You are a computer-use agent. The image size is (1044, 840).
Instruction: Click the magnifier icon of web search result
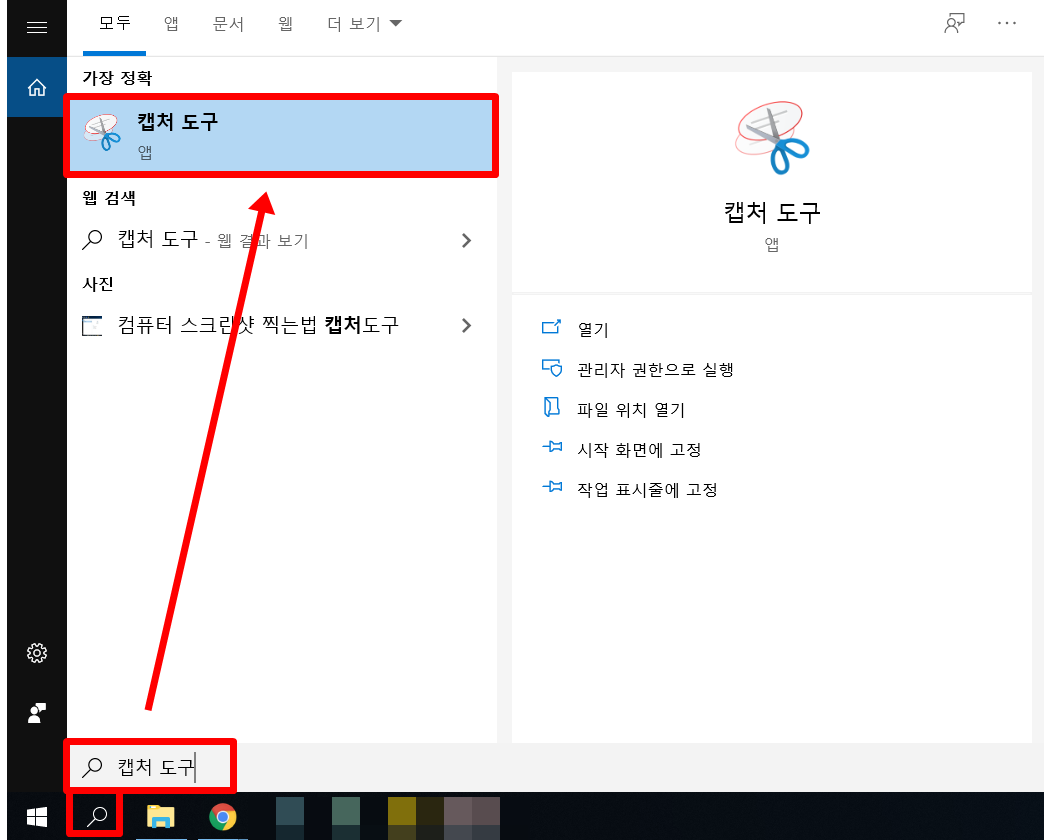[92, 240]
